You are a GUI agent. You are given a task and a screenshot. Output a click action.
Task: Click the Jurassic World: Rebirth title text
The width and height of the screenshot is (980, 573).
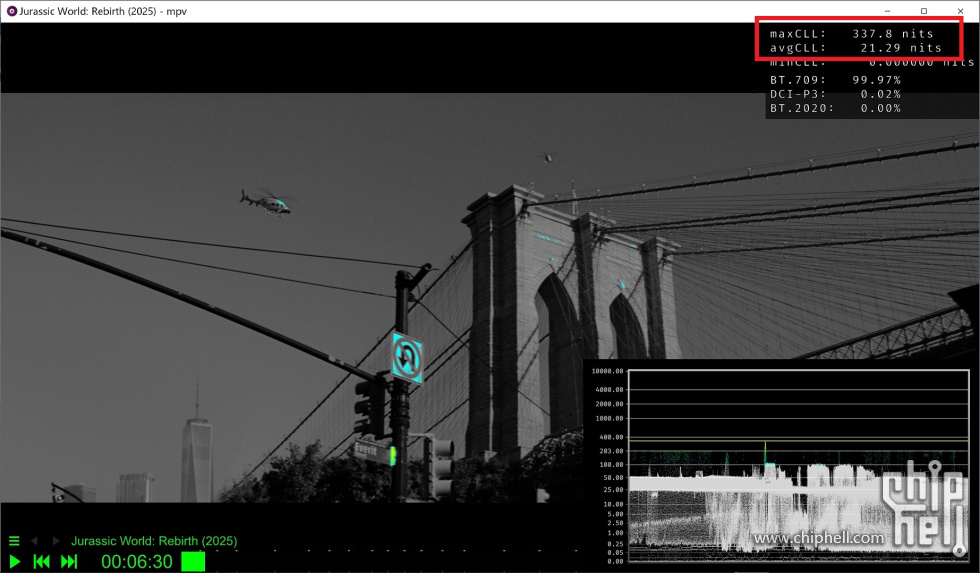click(154, 541)
